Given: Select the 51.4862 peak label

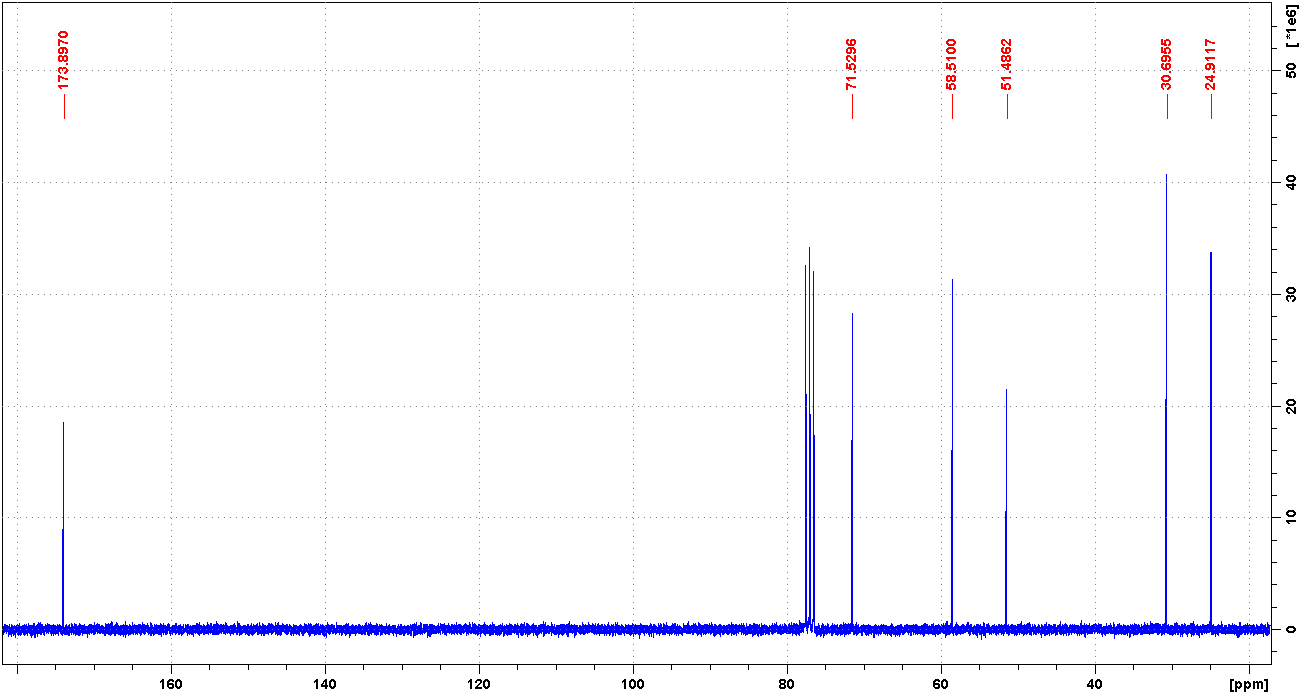Looking at the screenshot, I should (1007, 65).
